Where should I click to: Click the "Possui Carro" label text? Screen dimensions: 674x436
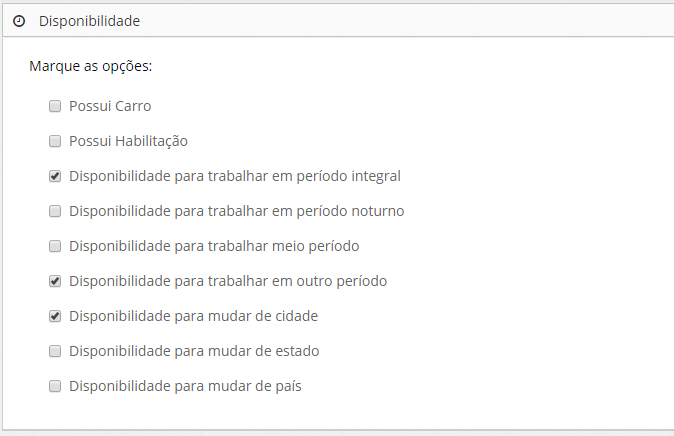tap(110, 106)
